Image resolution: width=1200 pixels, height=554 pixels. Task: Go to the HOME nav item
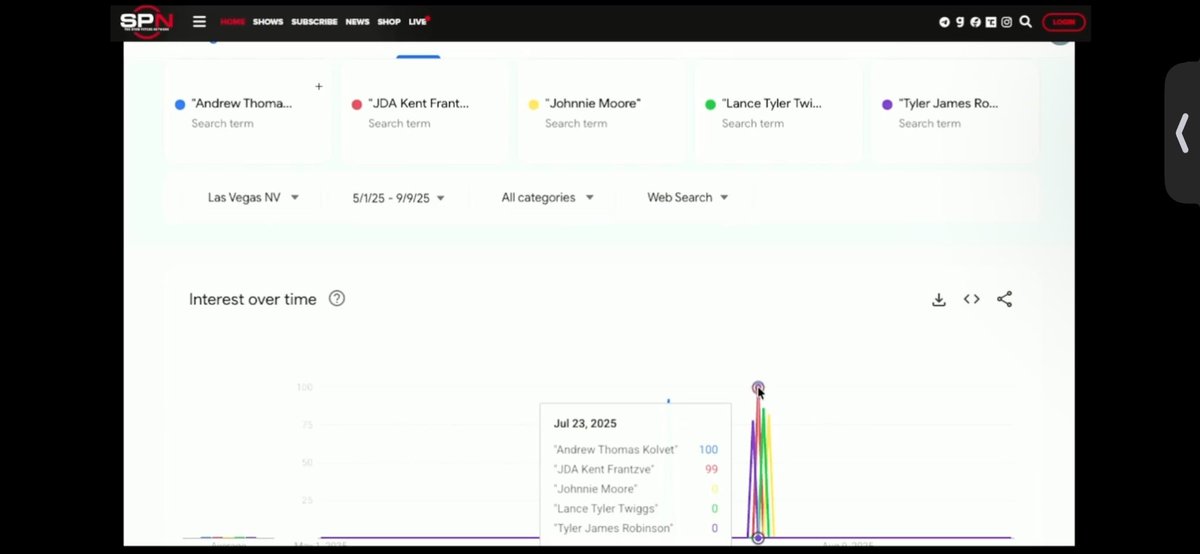click(x=232, y=21)
